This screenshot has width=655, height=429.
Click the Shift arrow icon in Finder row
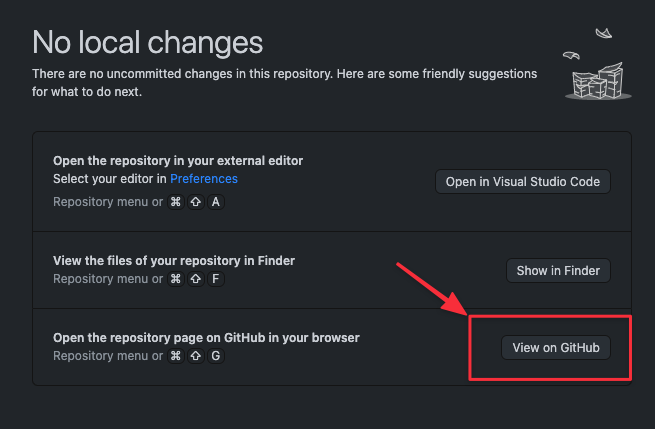[195, 279]
